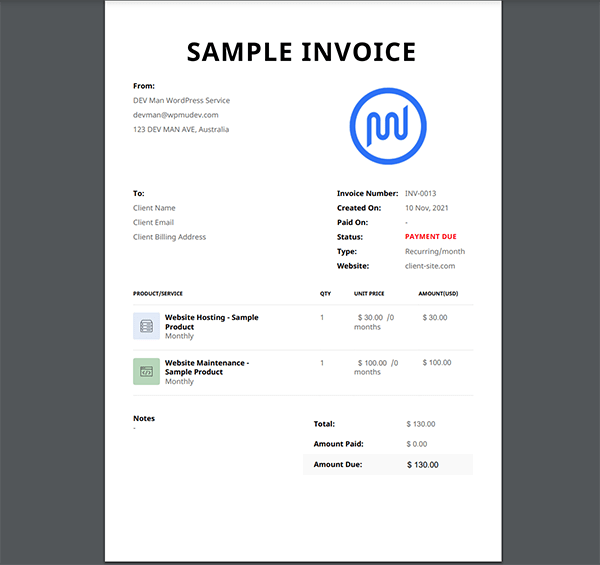
Task: Select Website Hosting - Sample Product name
Action: (x=212, y=322)
